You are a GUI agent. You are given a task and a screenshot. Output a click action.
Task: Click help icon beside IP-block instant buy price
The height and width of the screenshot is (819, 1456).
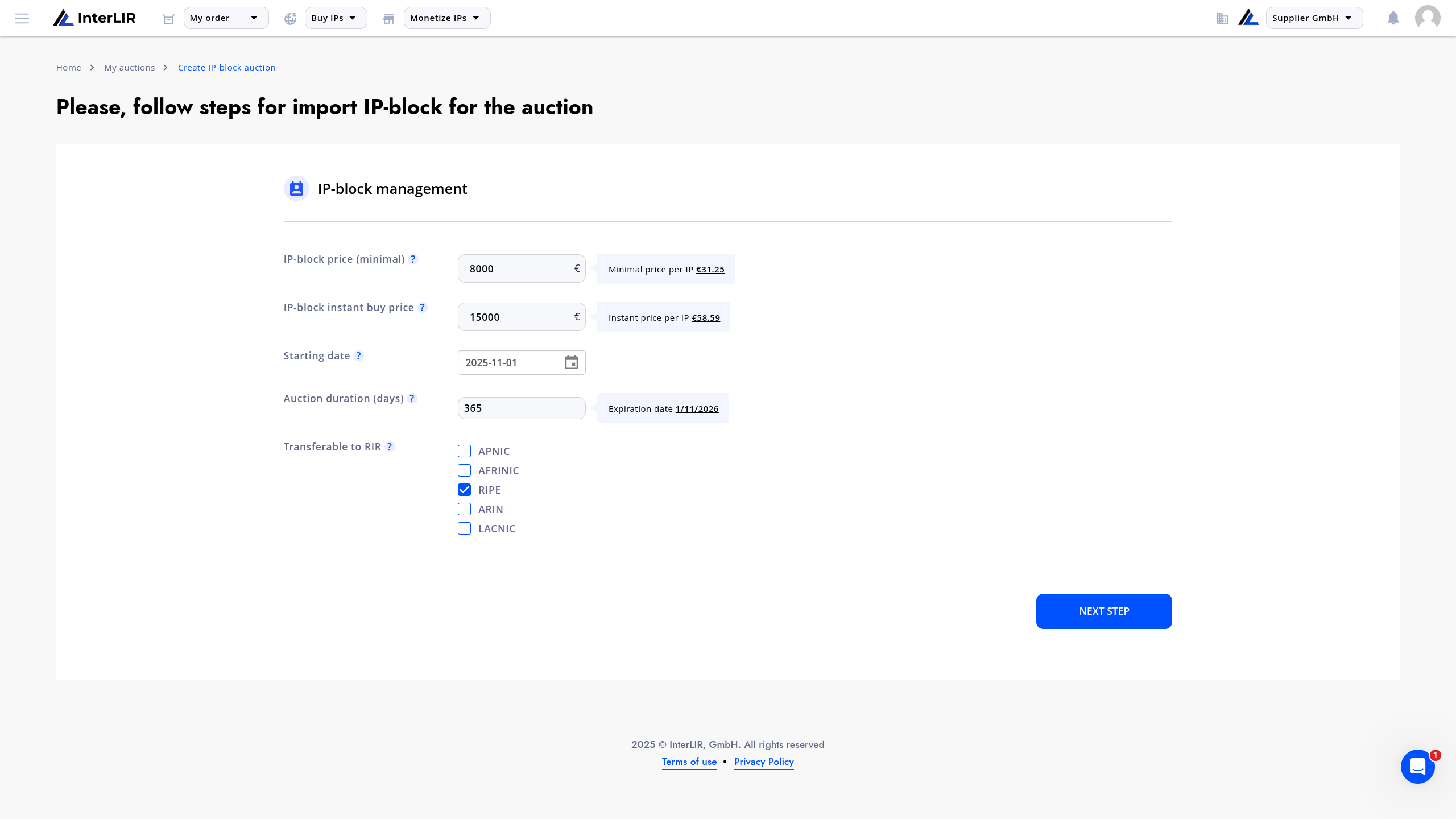(423, 308)
